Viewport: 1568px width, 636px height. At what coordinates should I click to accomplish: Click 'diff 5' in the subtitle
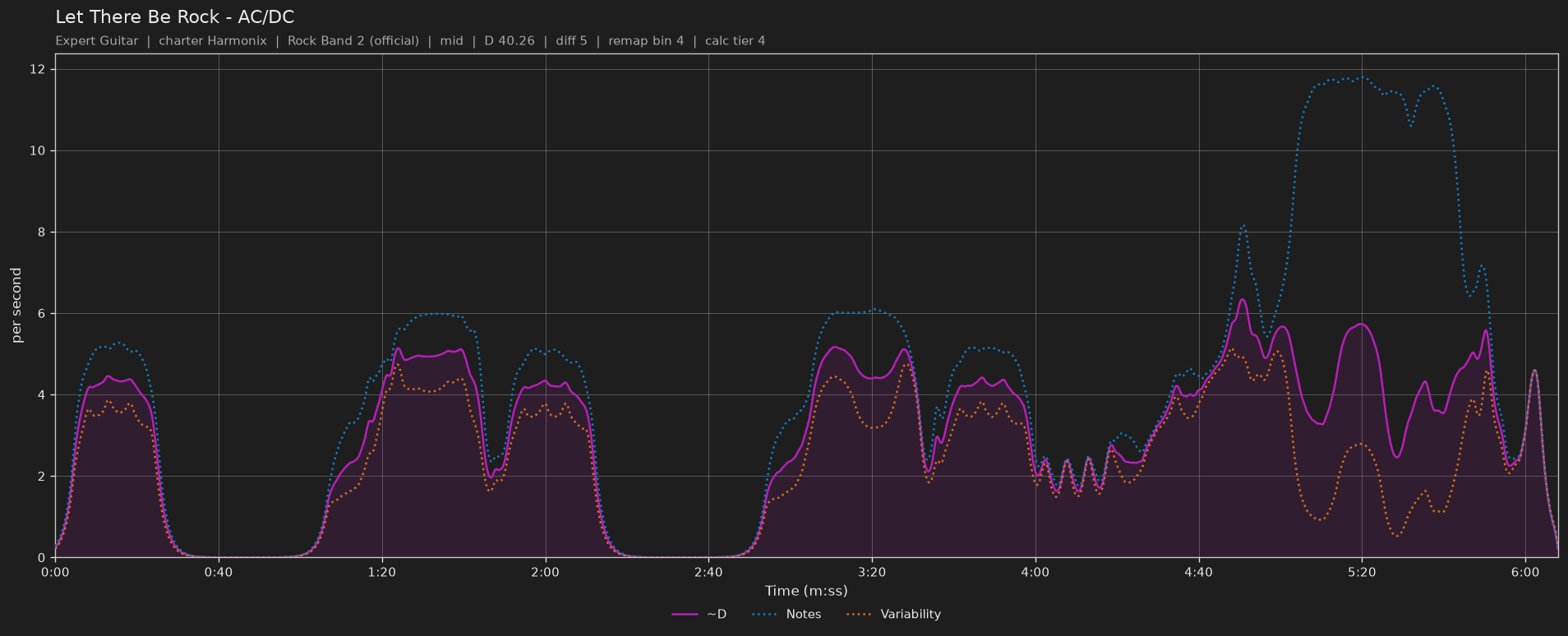(572, 41)
